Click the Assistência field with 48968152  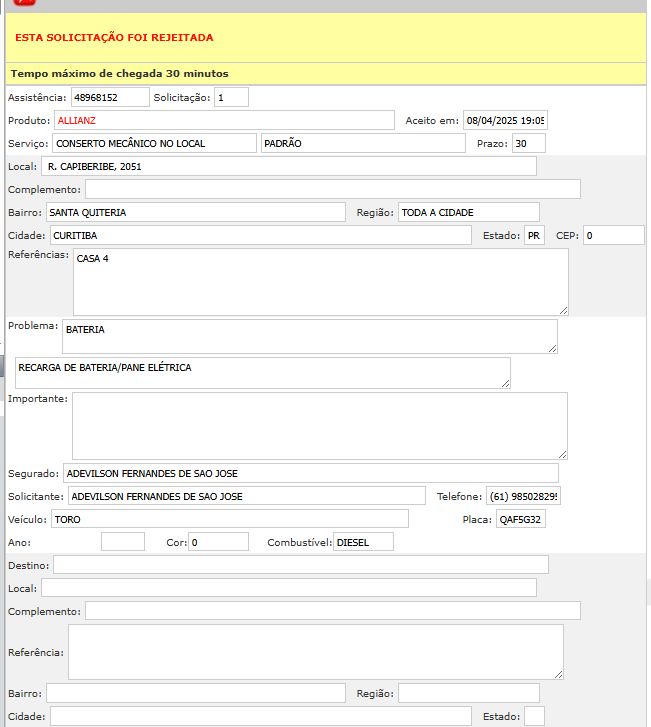coord(109,97)
